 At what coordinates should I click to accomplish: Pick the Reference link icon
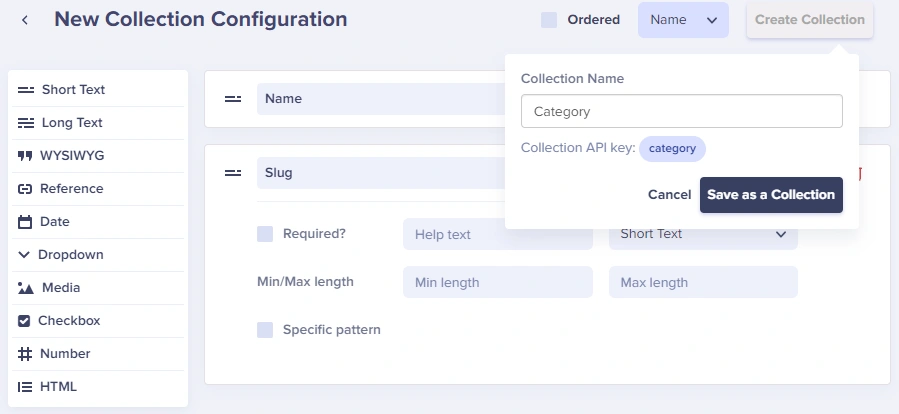click(x=25, y=189)
